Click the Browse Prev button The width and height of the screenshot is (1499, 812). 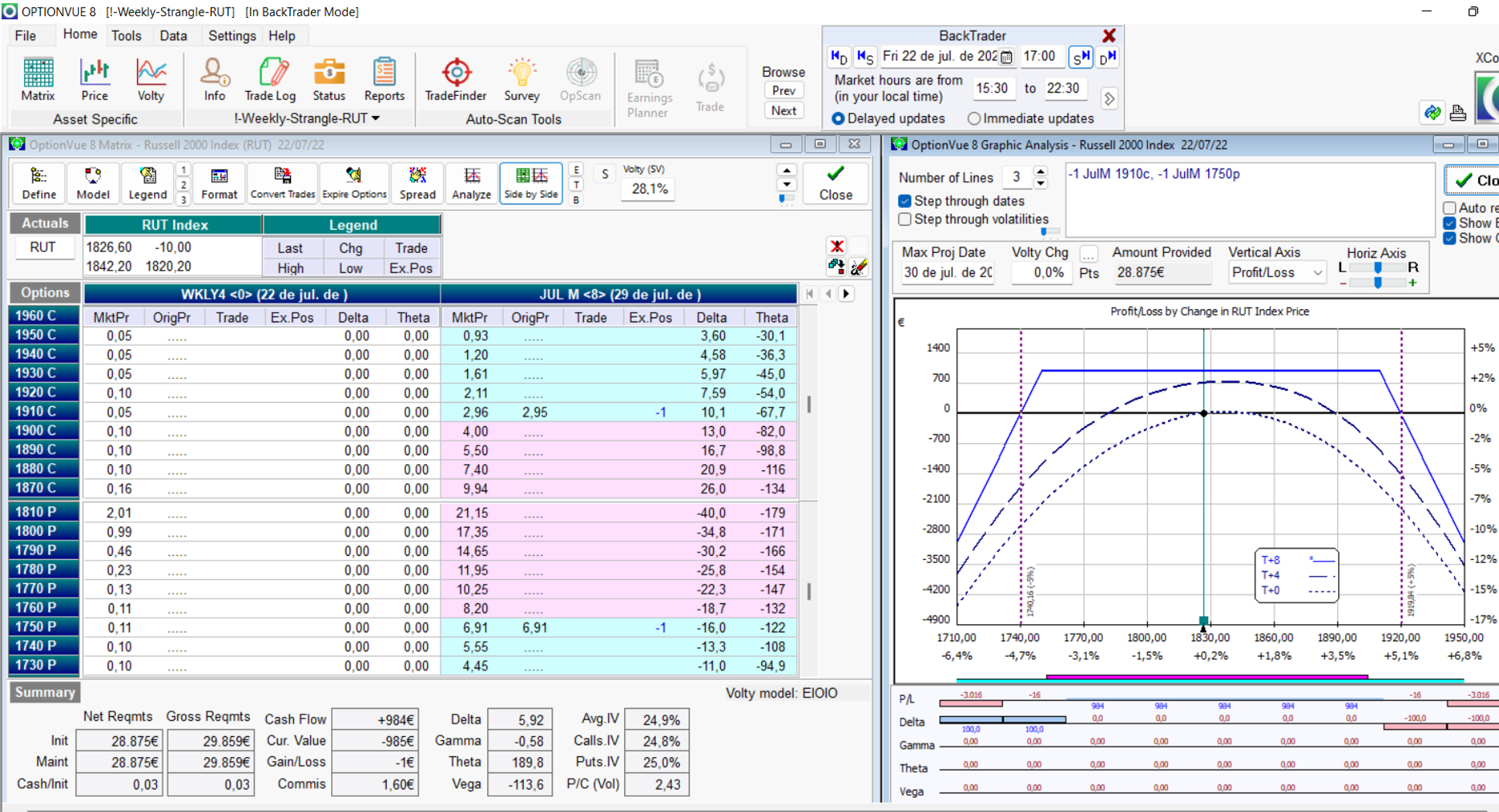(x=784, y=90)
